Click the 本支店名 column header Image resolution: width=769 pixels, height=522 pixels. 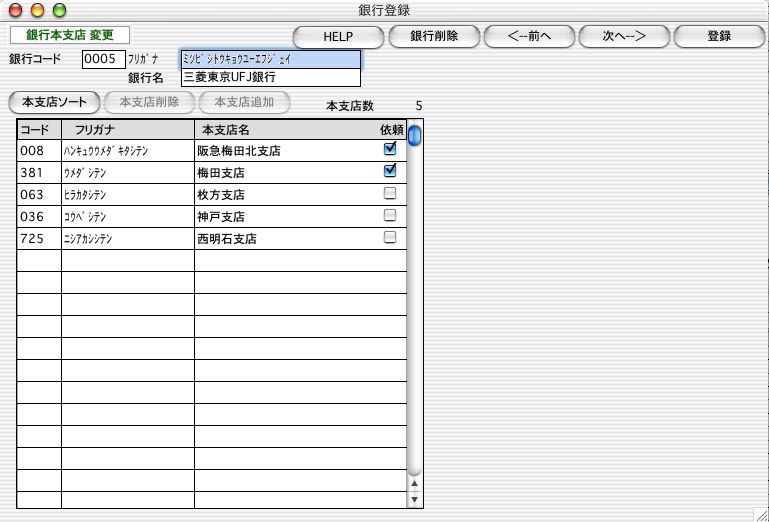[226, 129]
